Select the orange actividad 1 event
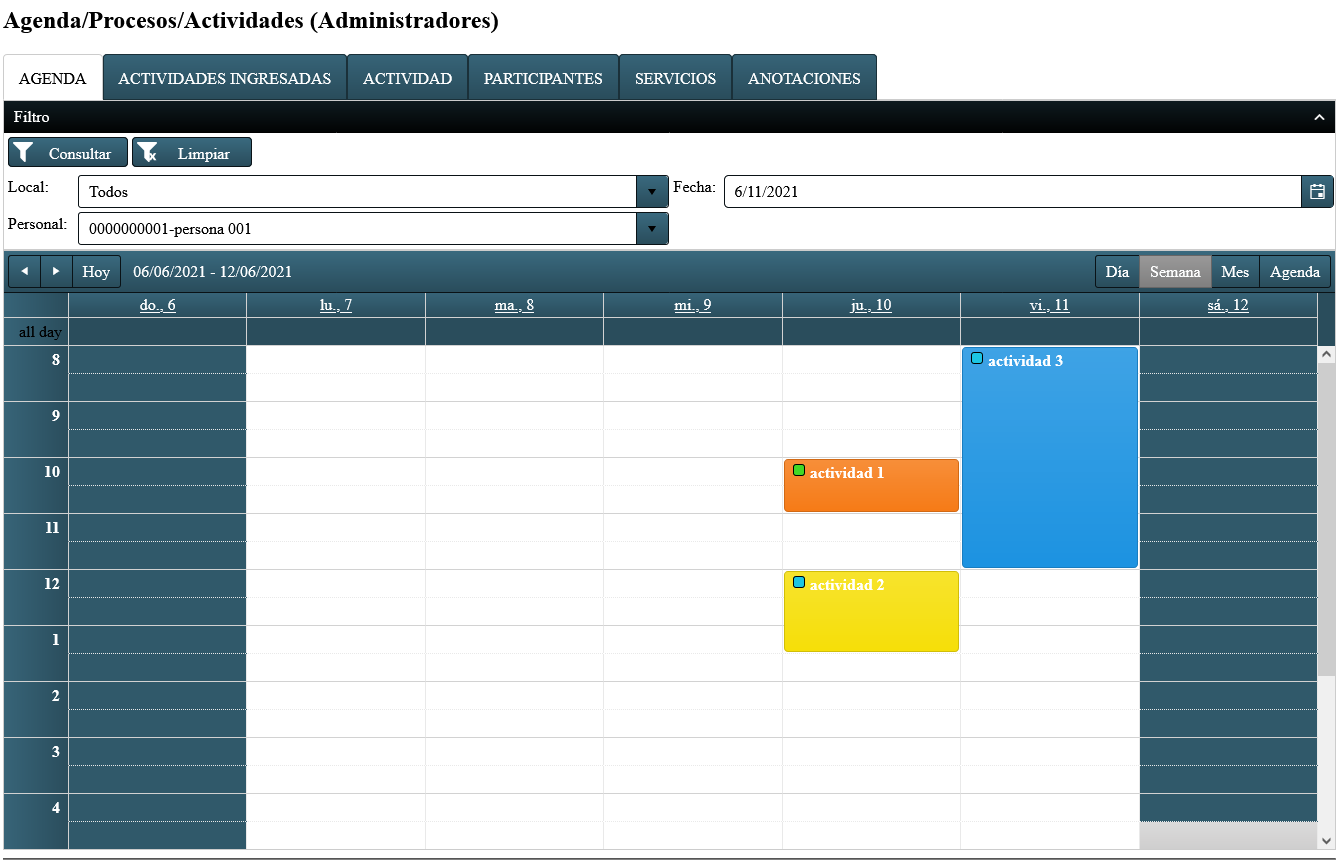The height and width of the screenshot is (864, 1340). (871, 486)
